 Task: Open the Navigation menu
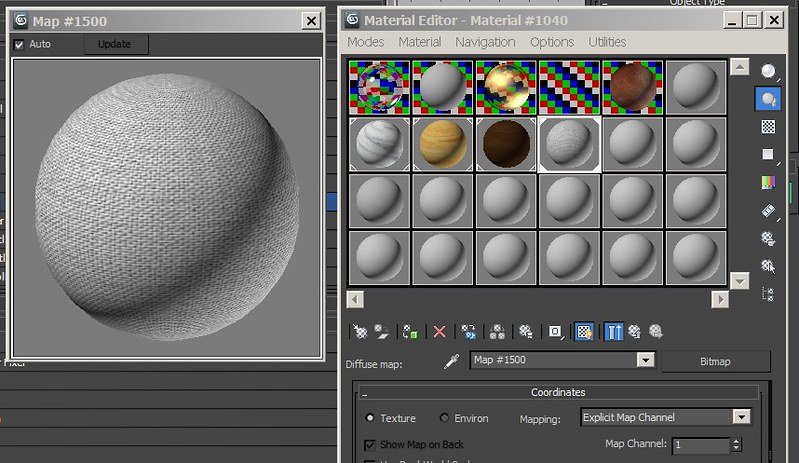(485, 42)
